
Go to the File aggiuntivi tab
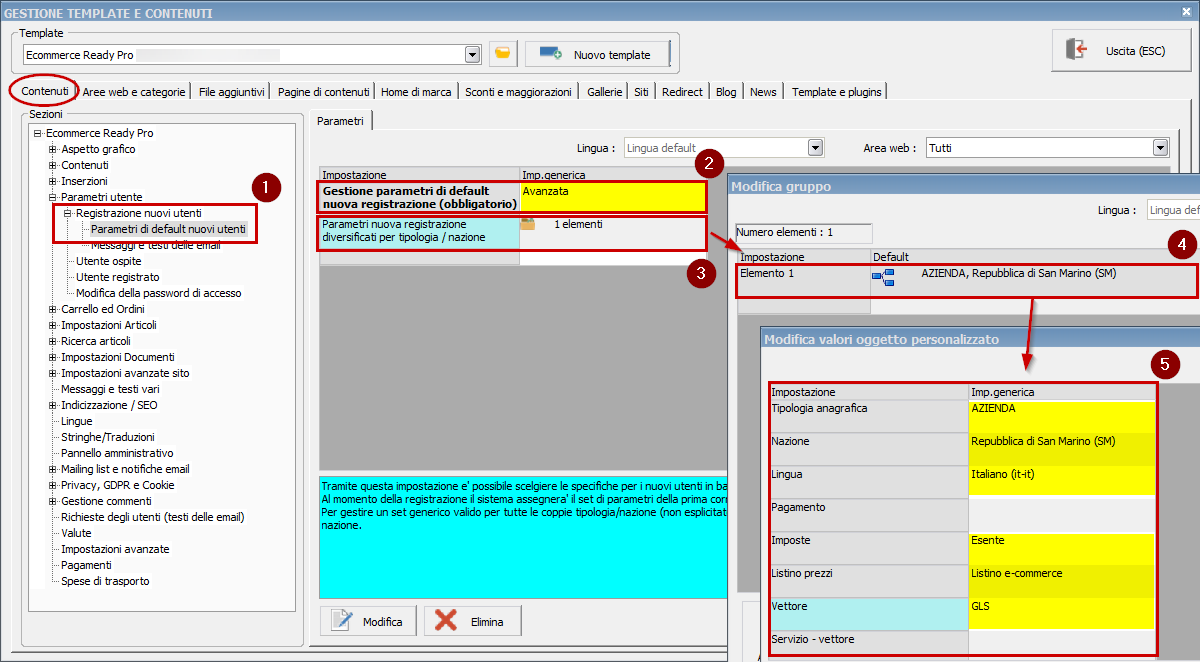[x=231, y=92]
